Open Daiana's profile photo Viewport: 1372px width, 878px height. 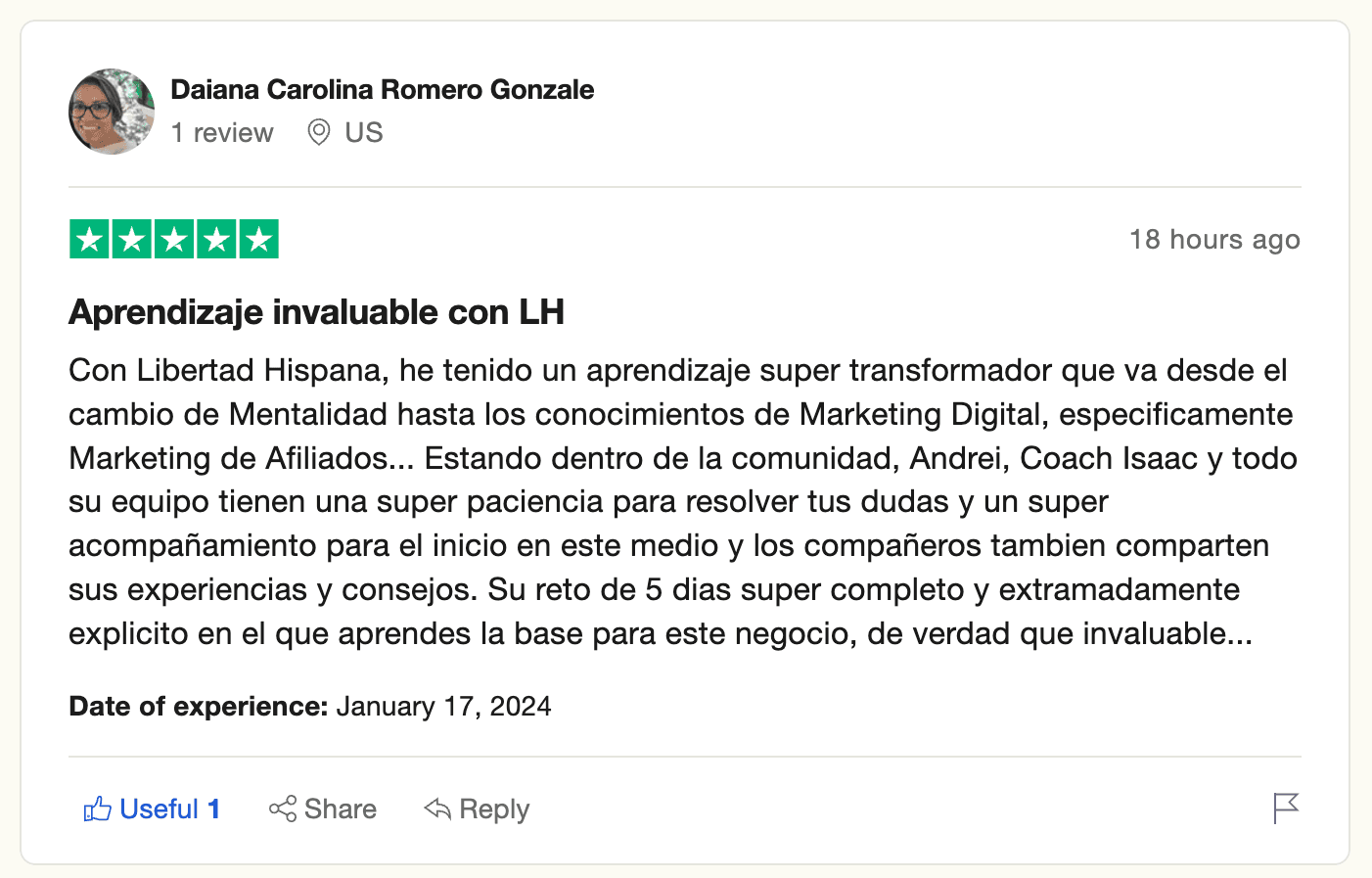coord(112,112)
